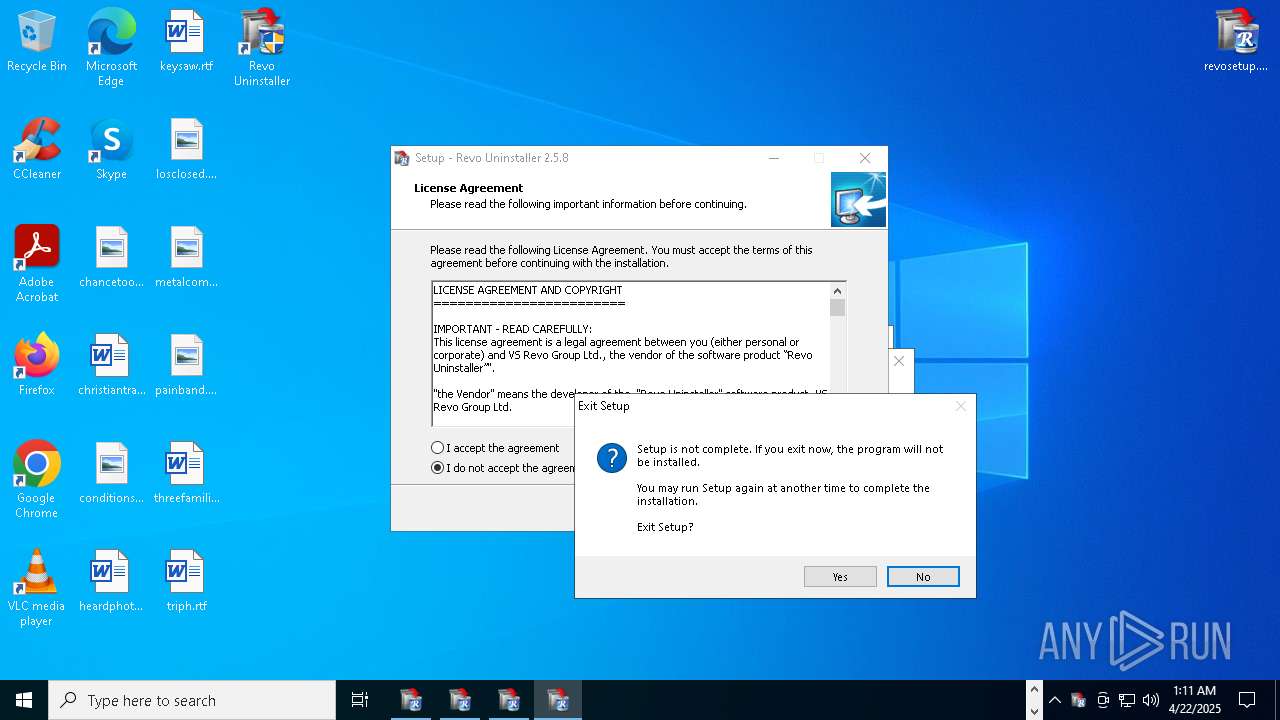Viewport: 1280px width, 720px height.
Task: Open the network status tray icon
Action: [1127, 700]
